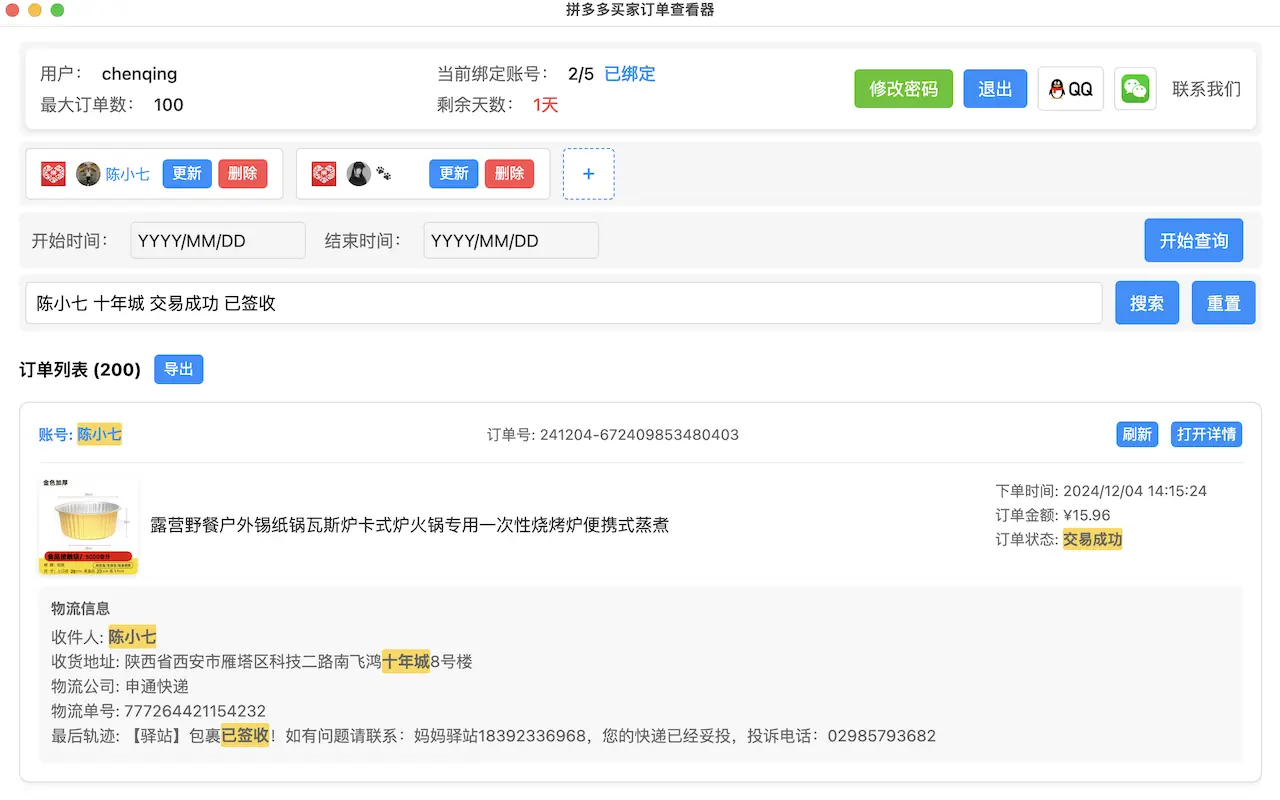
Task: Click the tracking number 777264421154232
Action: coord(195,711)
